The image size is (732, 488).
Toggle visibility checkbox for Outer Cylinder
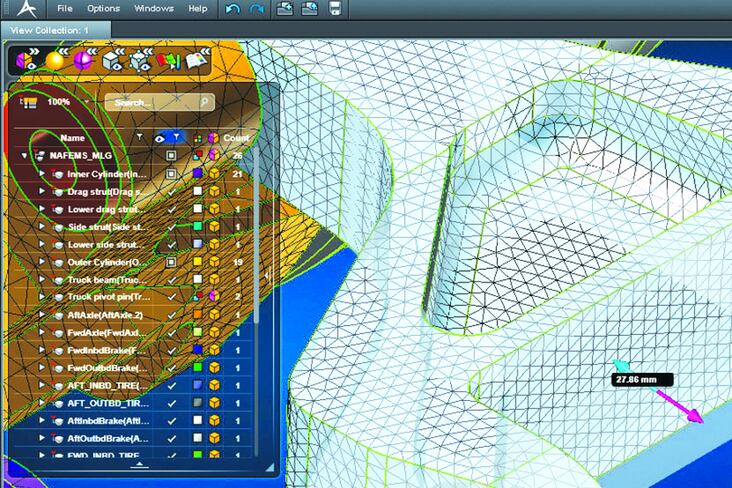click(171, 262)
